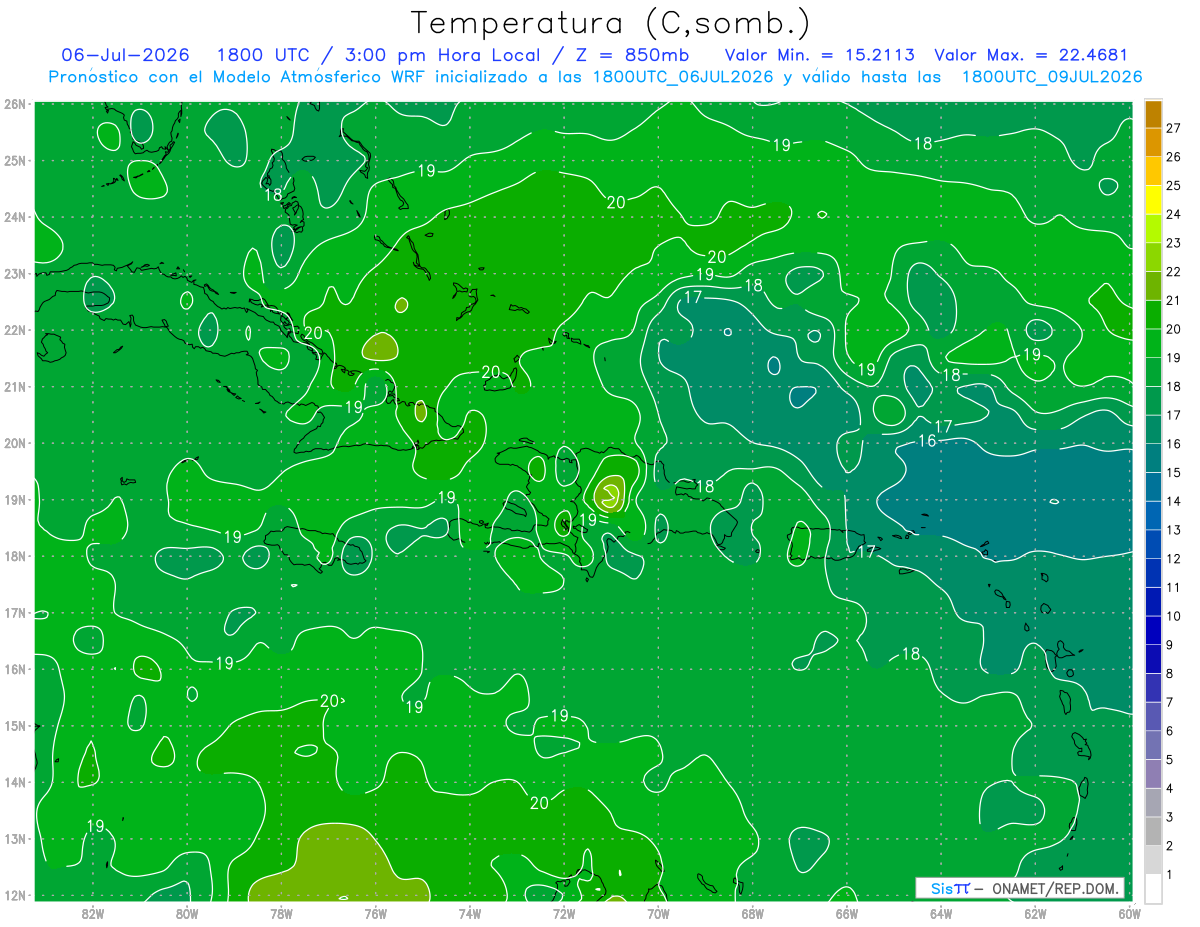Click the 60W longitude axis label
The image size is (1200, 927).
click(1129, 913)
